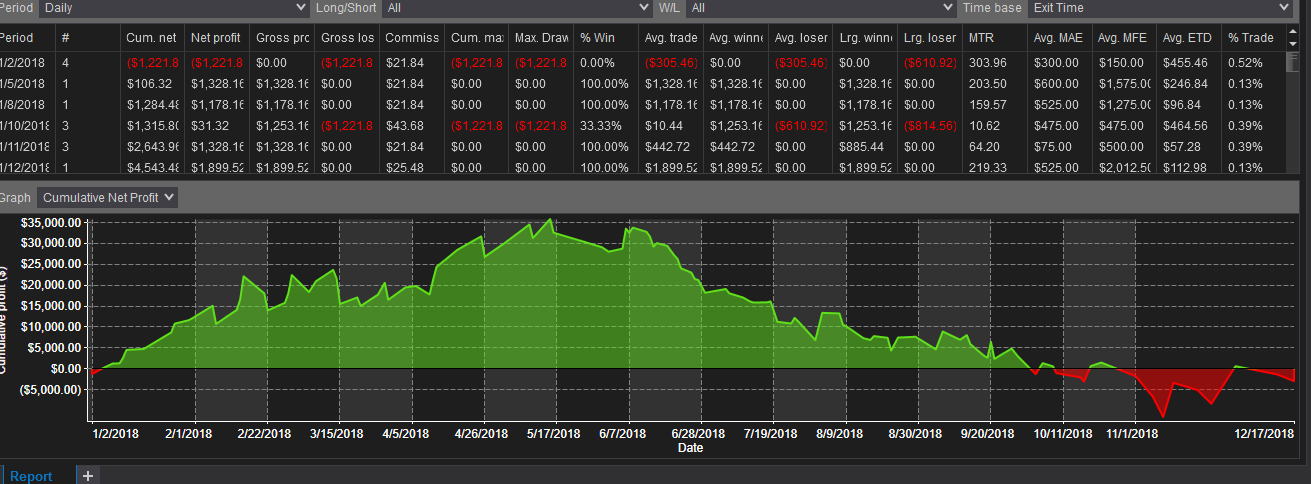Sort by the % Win column header
Image resolution: width=1311 pixels, height=484 pixels.
[604, 38]
